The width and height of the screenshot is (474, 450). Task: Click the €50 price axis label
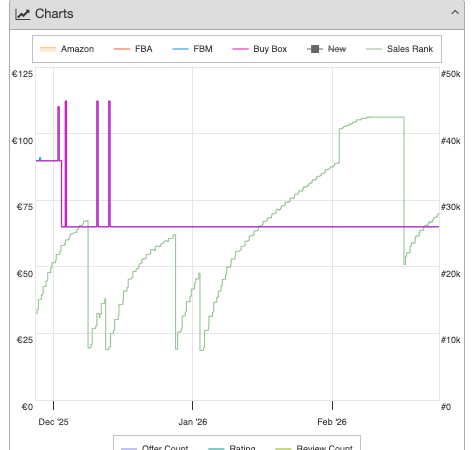coord(25,274)
